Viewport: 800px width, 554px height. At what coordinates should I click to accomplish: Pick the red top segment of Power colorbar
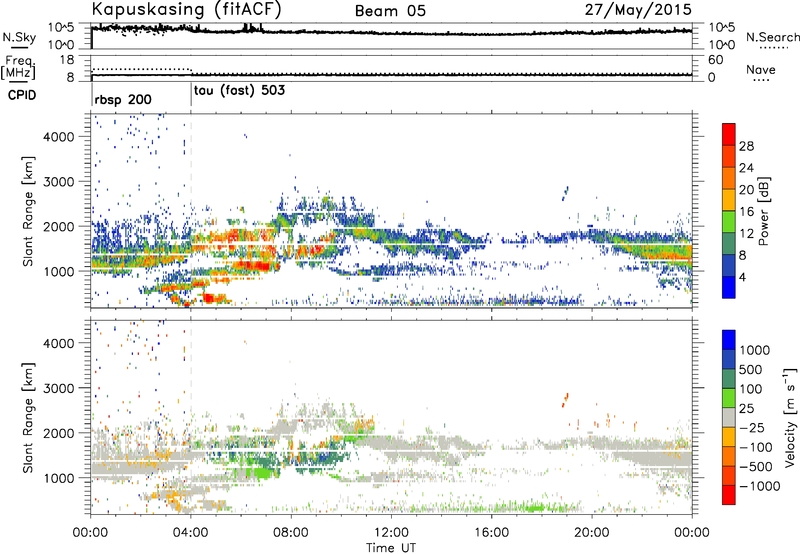(729, 134)
